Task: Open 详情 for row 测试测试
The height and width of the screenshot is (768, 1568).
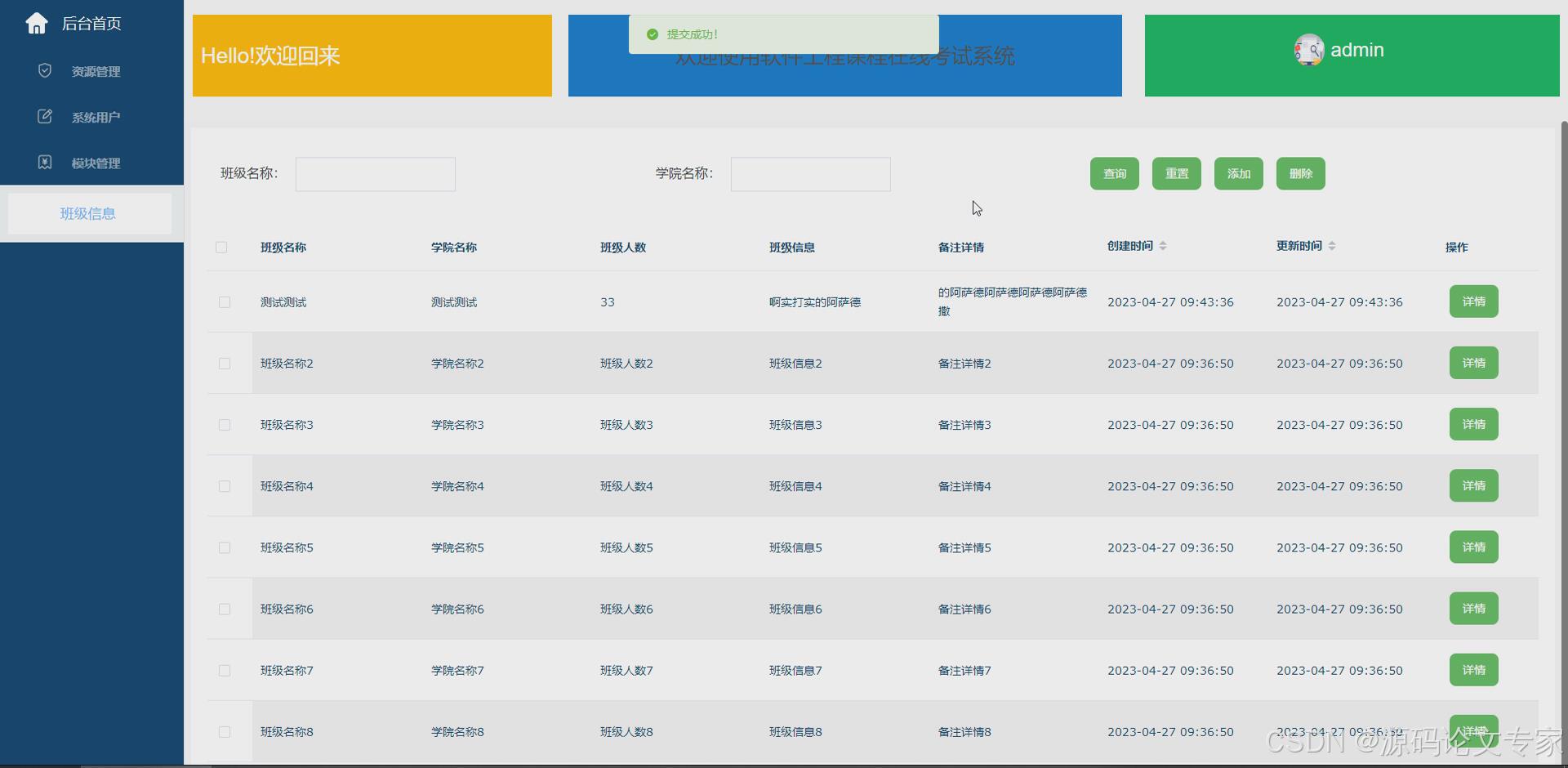Action: point(1473,301)
